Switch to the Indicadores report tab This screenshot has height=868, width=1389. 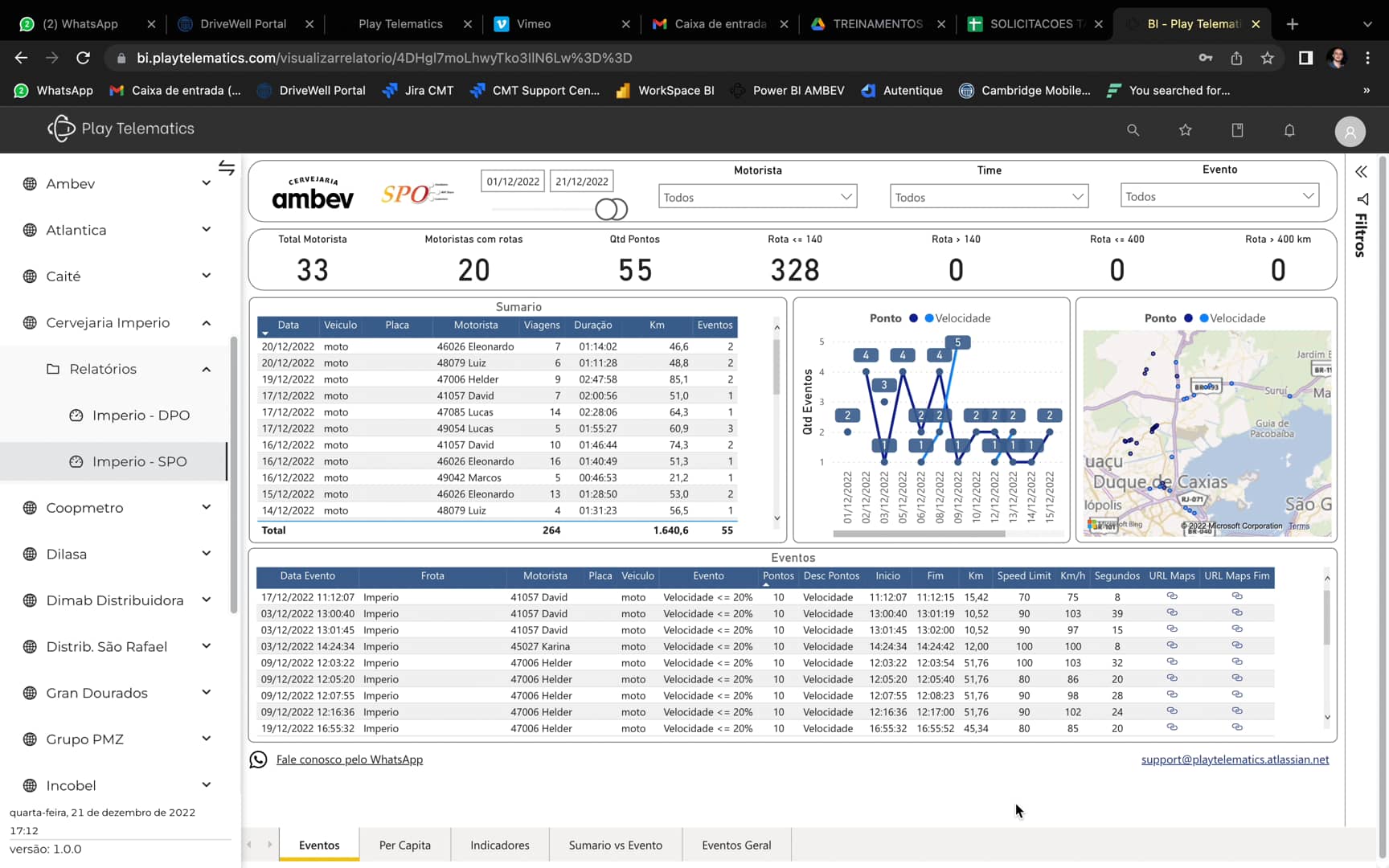click(500, 845)
